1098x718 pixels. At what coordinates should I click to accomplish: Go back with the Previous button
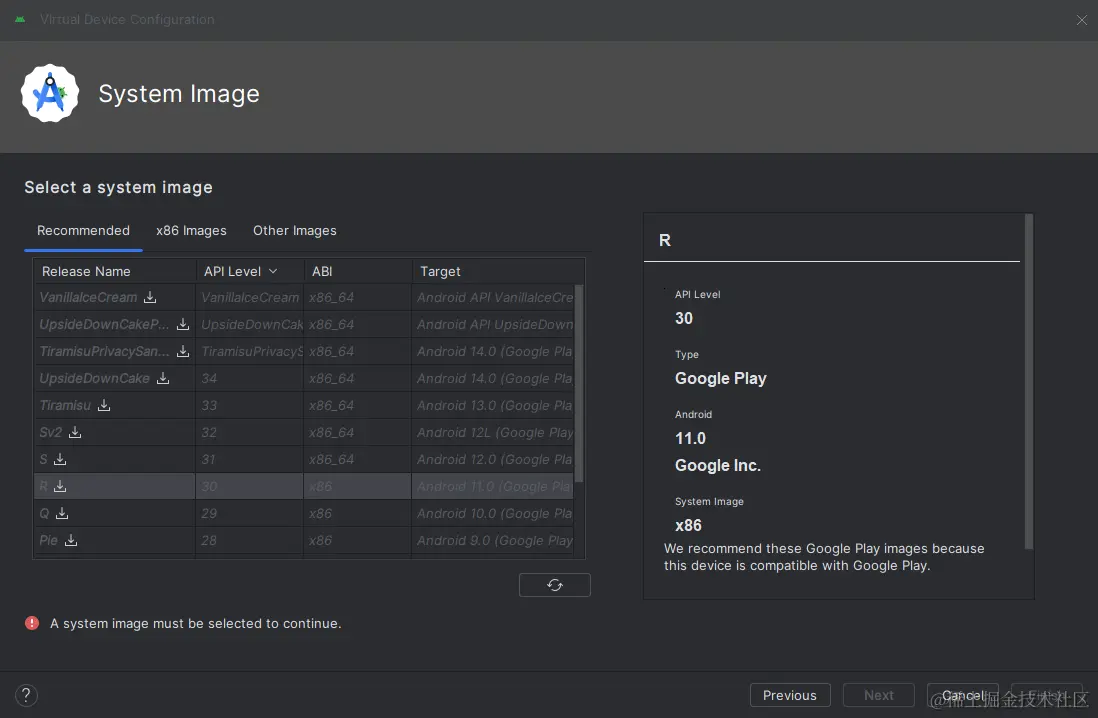tap(789, 696)
